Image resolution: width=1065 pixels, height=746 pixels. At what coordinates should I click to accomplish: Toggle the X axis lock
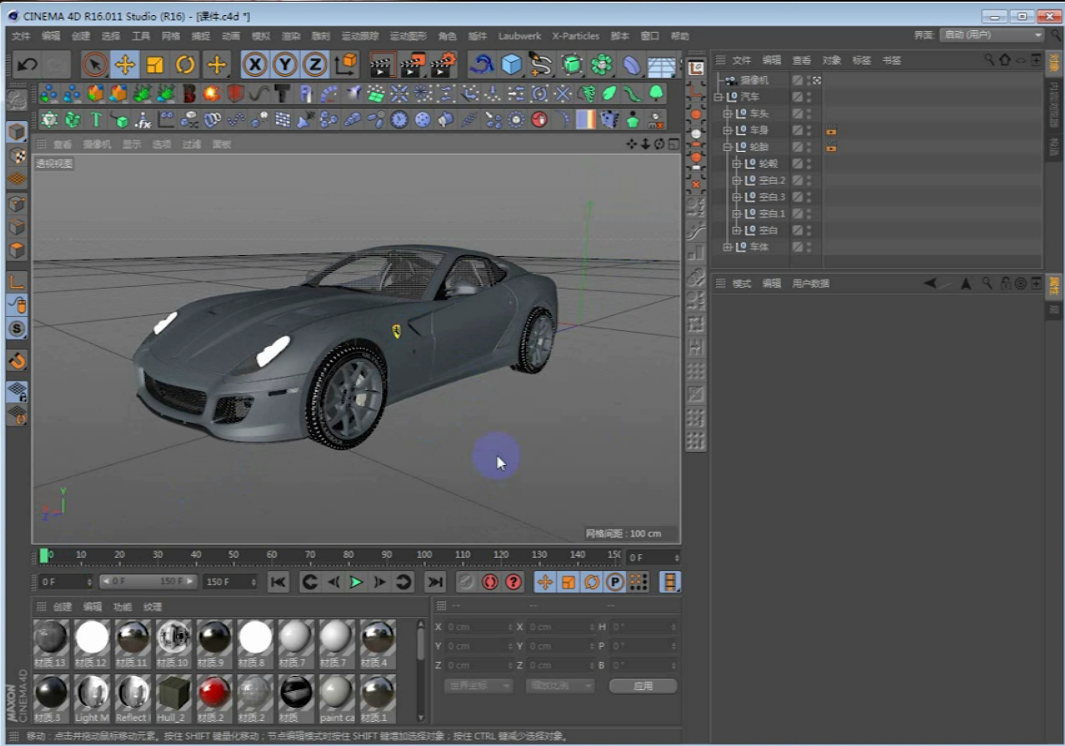click(x=256, y=65)
